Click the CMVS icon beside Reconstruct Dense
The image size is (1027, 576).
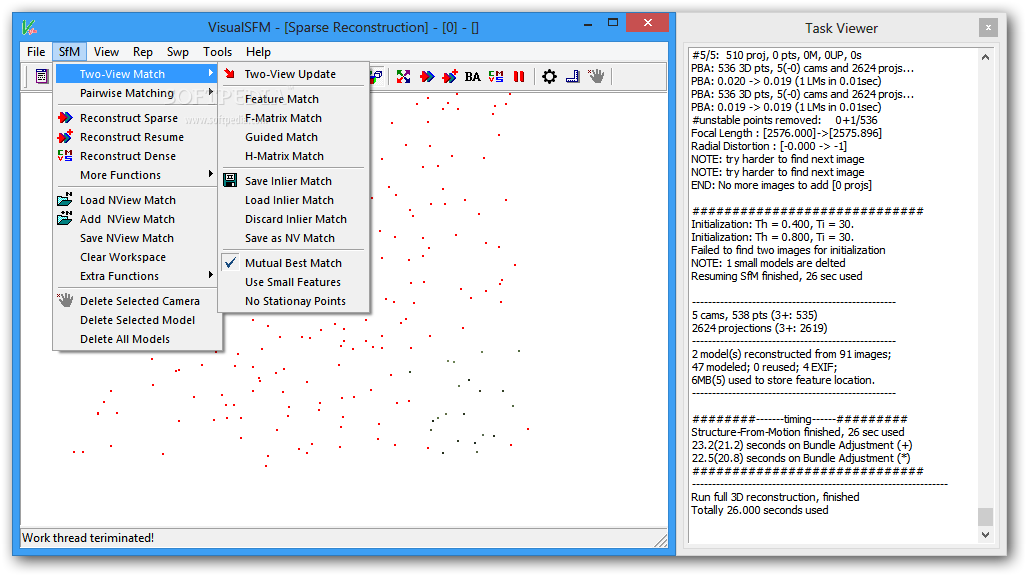(65, 156)
